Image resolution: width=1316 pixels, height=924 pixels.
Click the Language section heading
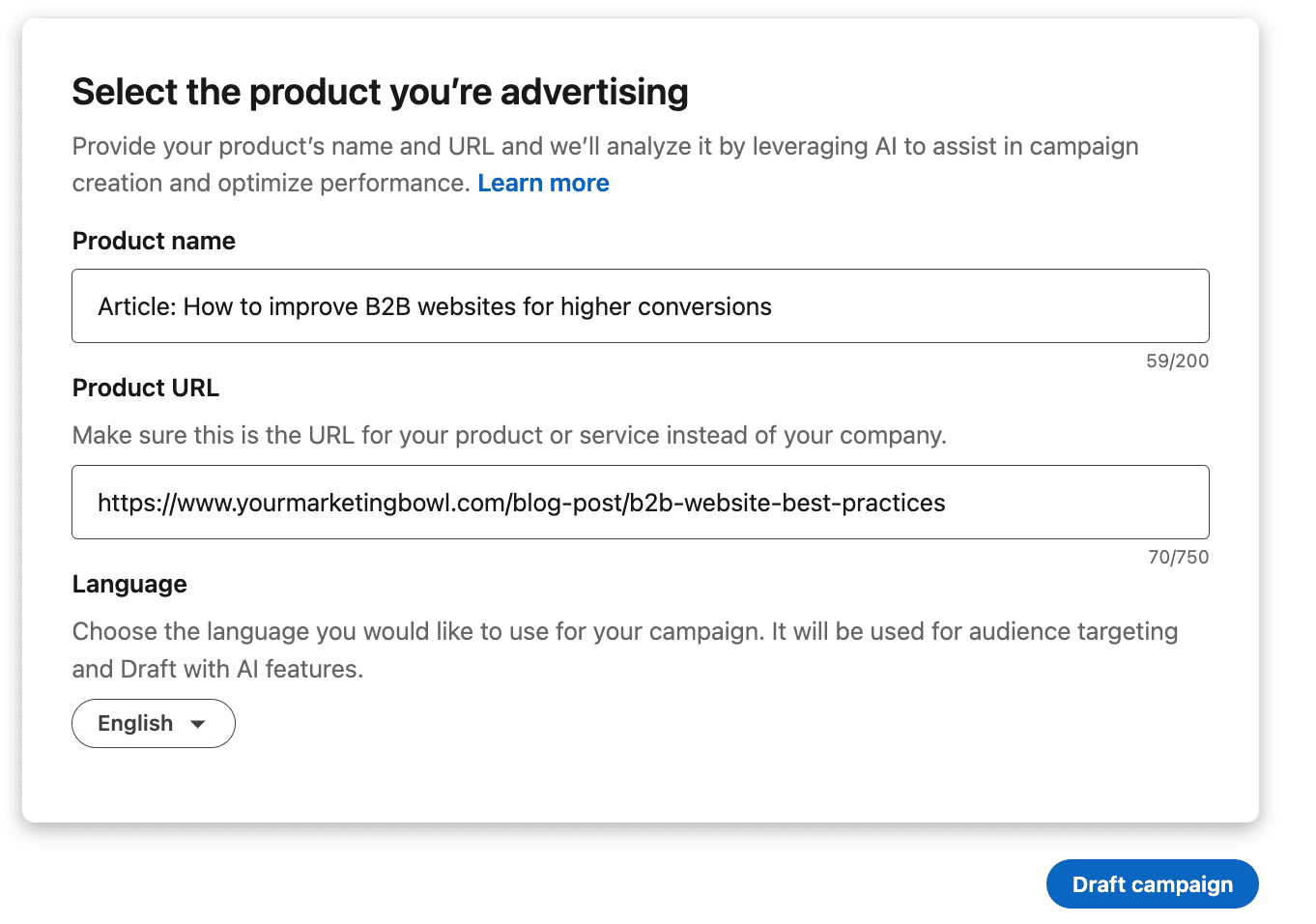[129, 584]
